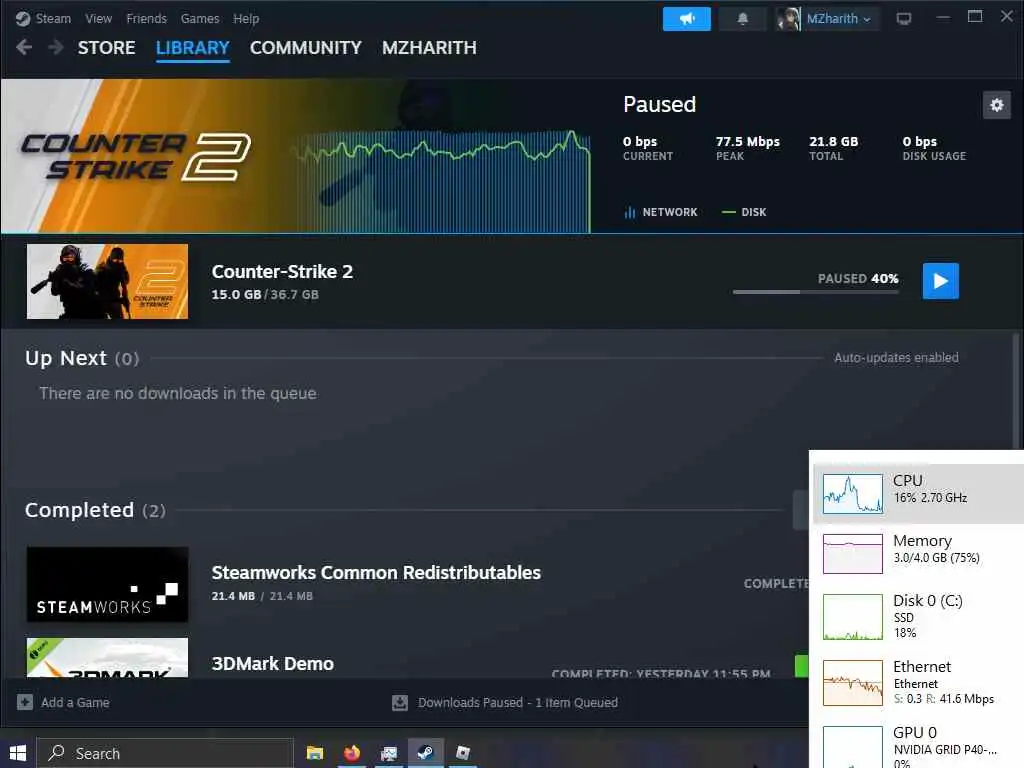Open the COMMUNITY tab
This screenshot has height=768, width=1024.
pyautogui.click(x=306, y=48)
